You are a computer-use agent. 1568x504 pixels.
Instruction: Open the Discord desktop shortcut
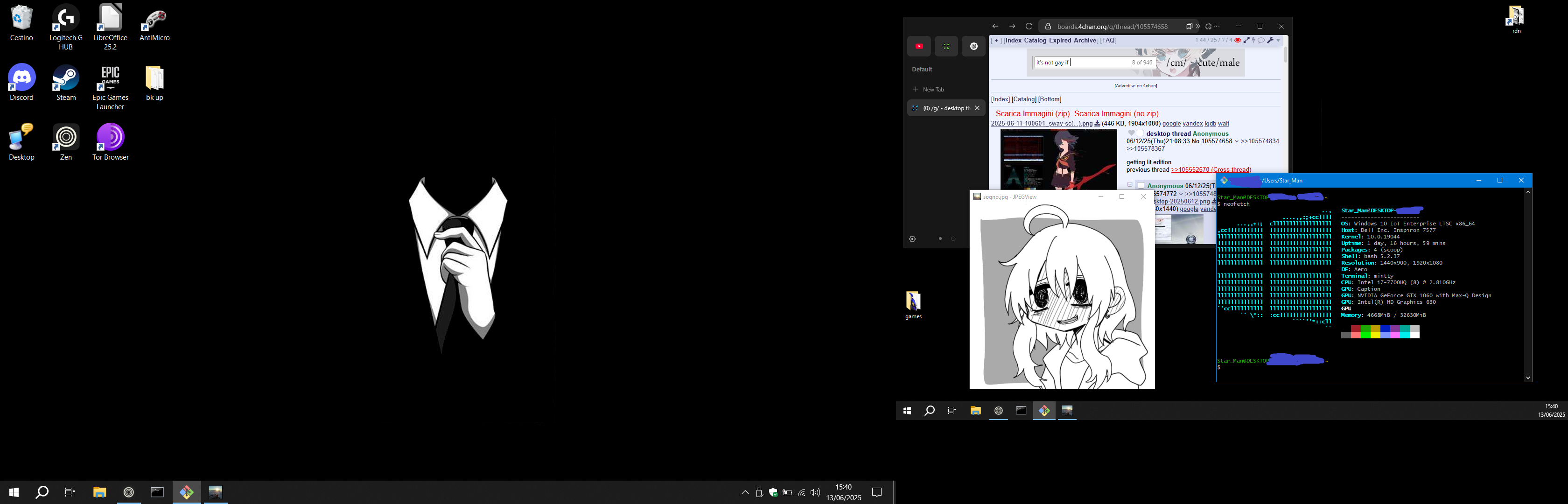pyautogui.click(x=21, y=83)
